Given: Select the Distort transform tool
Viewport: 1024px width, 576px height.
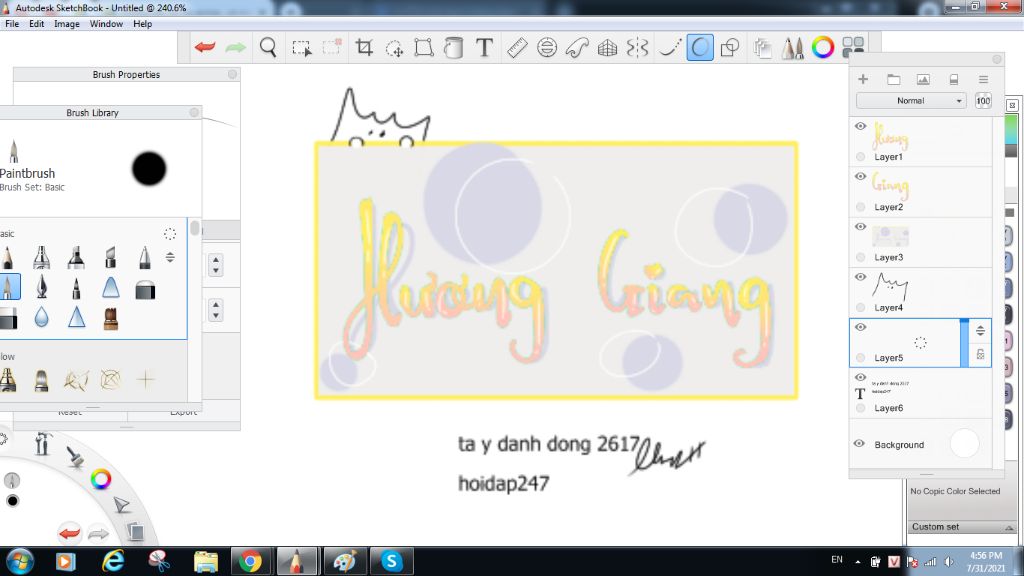Looking at the screenshot, I should (424, 47).
